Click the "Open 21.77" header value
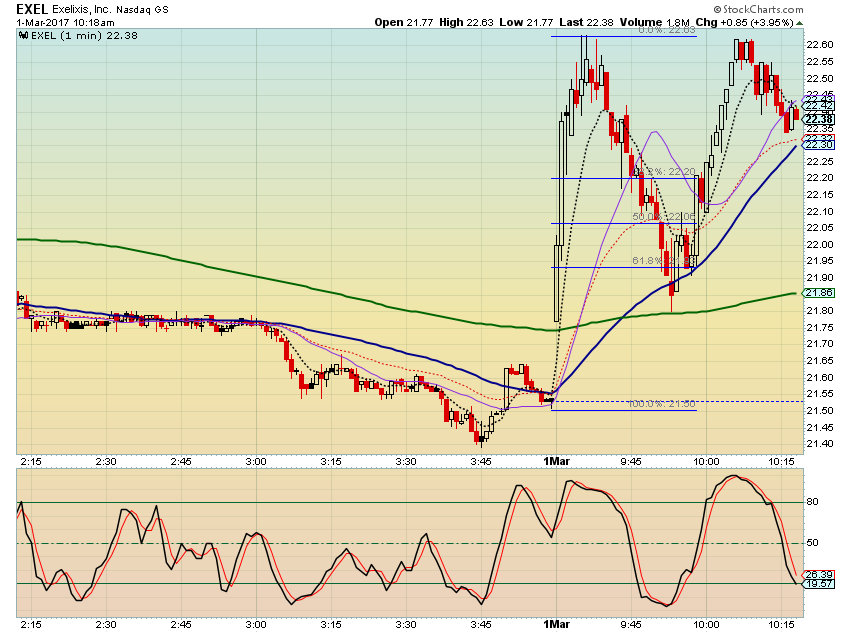Image resolution: width=850 pixels, height=633 pixels. pyautogui.click(x=404, y=23)
